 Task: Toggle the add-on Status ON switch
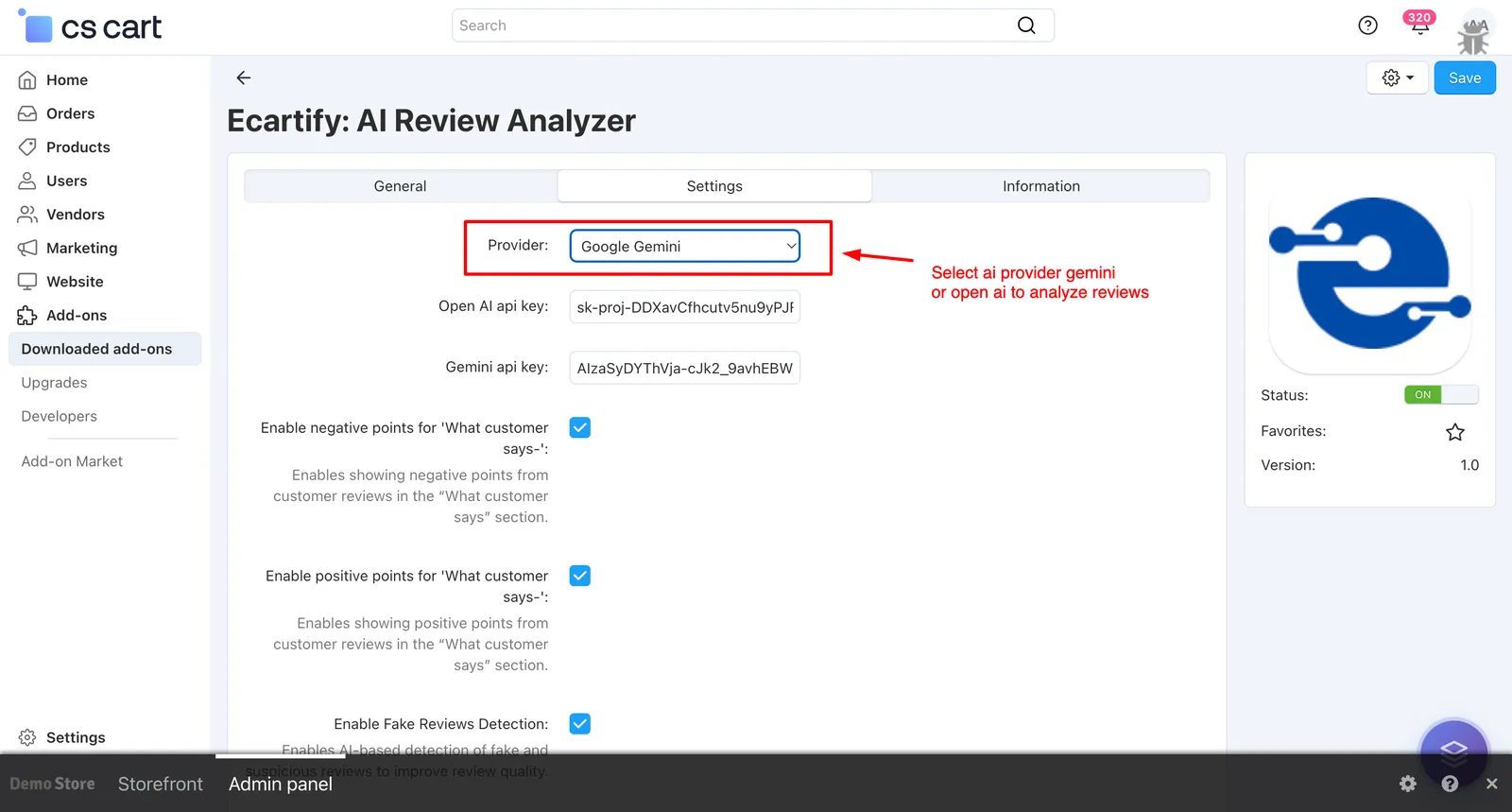(1441, 395)
